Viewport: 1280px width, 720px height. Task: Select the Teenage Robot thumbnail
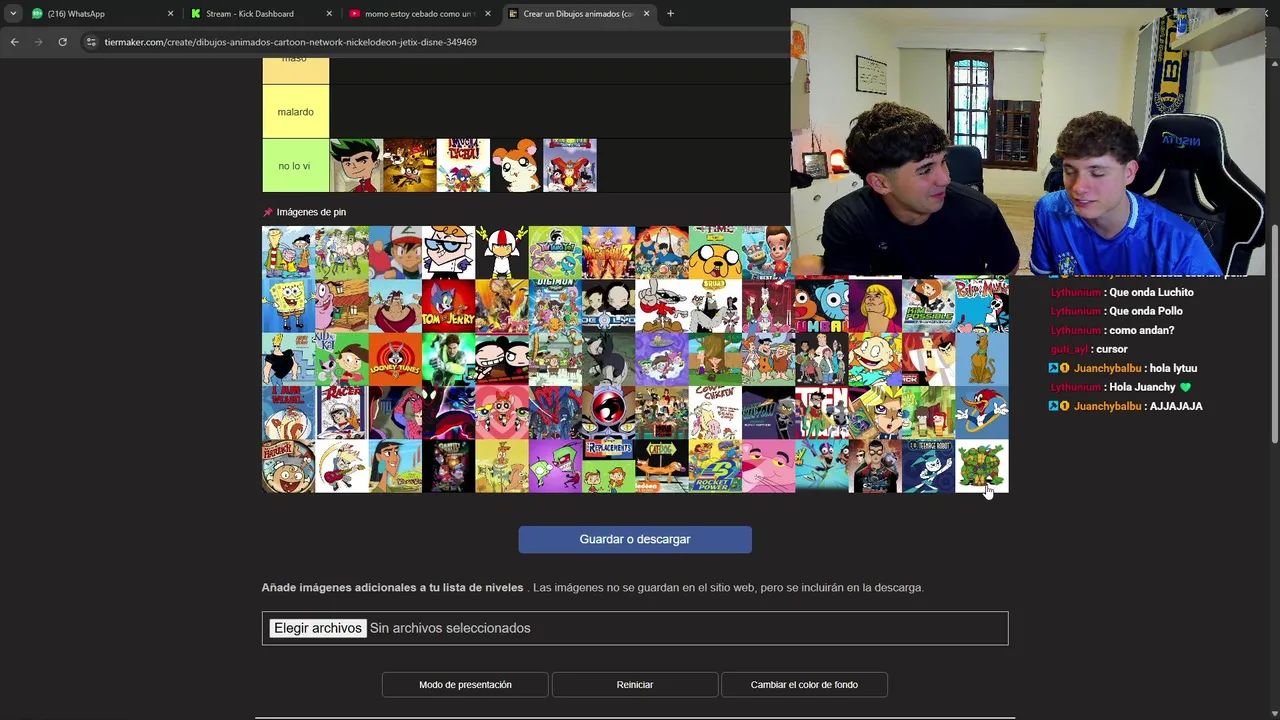click(x=928, y=466)
